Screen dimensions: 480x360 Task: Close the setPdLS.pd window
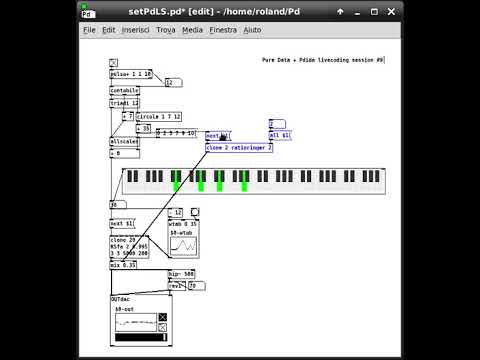[x=392, y=12]
